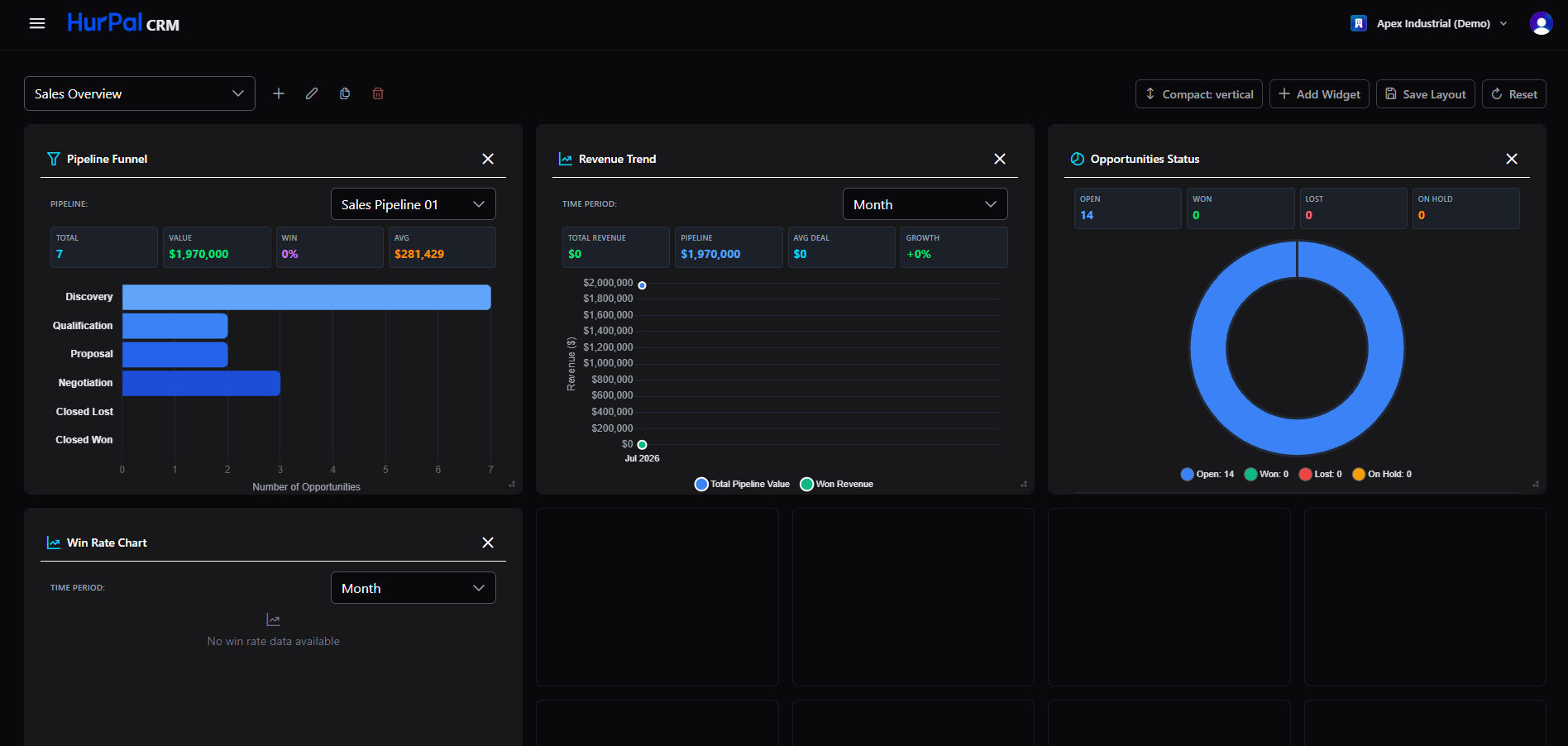This screenshot has width=1568, height=746.
Task: Toggle the Won: 0 legend entry
Action: [1266, 474]
